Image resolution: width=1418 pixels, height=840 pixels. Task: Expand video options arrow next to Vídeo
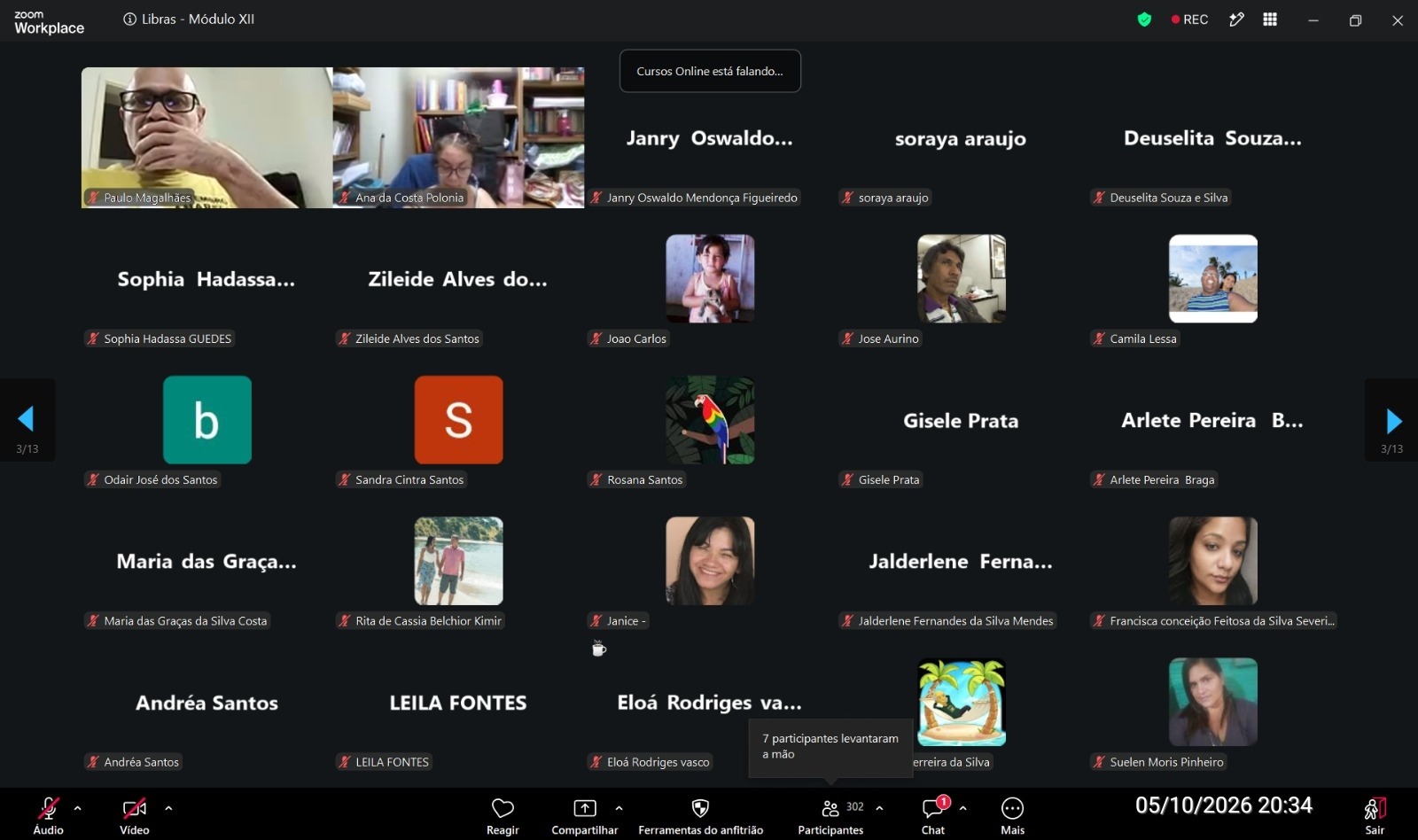pyautogui.click(x=168, y=808)
